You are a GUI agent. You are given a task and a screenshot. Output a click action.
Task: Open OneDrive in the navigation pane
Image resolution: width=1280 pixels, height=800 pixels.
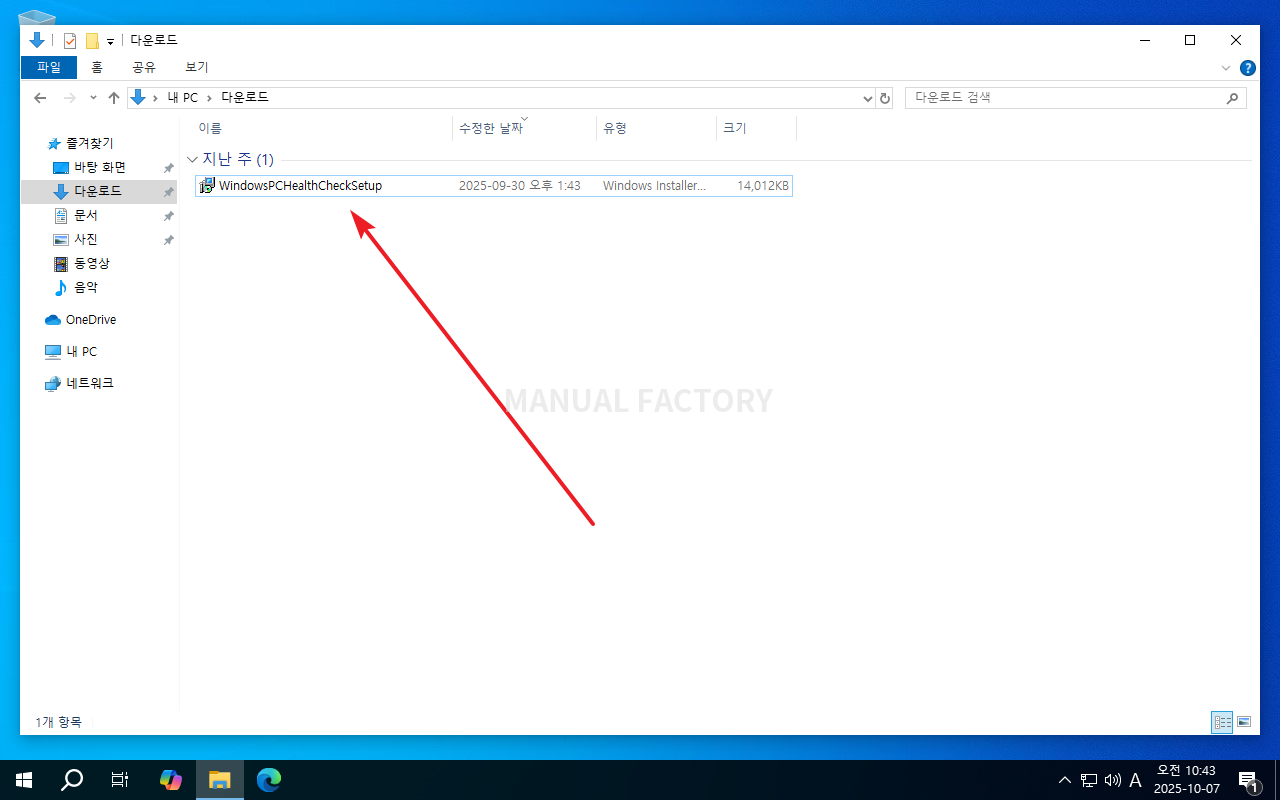tap(90, 320)
